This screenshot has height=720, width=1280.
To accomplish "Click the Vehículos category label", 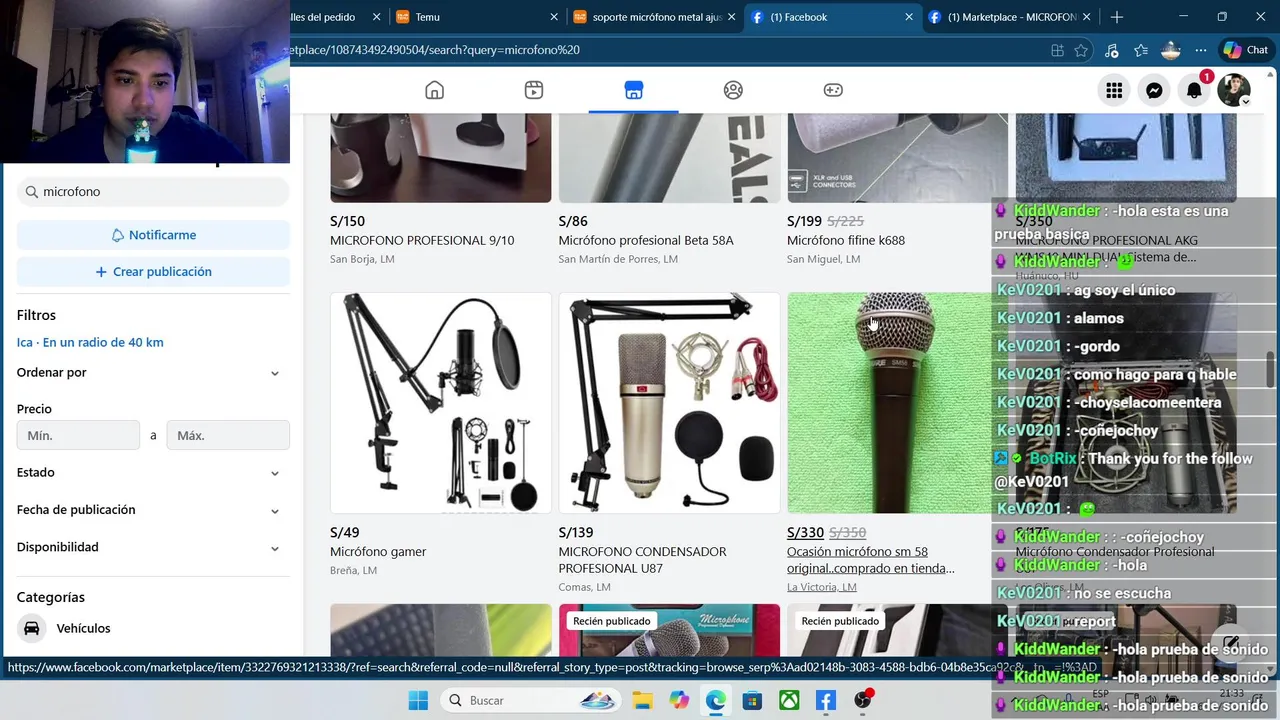I will 84,628.
